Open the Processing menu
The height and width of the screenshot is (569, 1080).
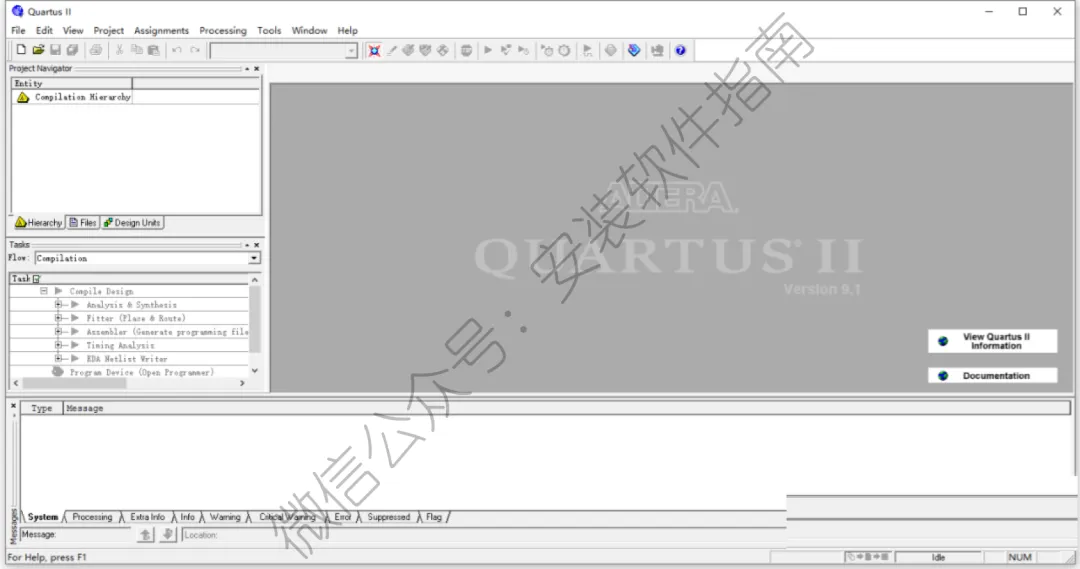(222, 30)
